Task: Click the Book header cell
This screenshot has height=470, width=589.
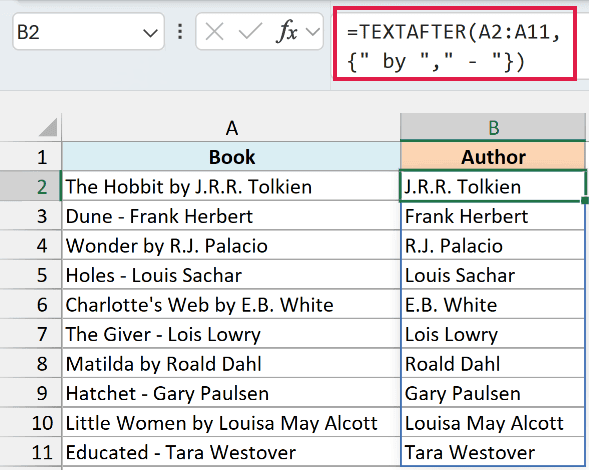Action: point(231,156)
